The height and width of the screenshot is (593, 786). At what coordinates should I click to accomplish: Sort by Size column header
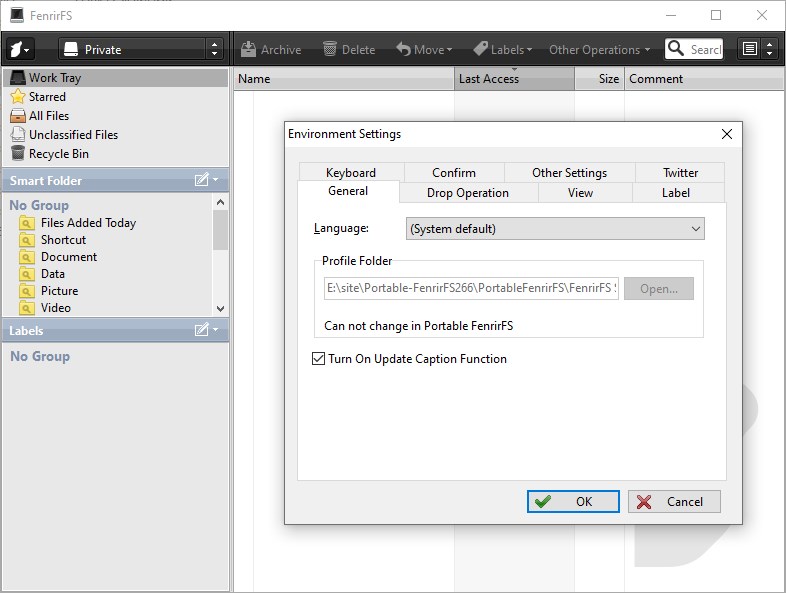(600, 79)
